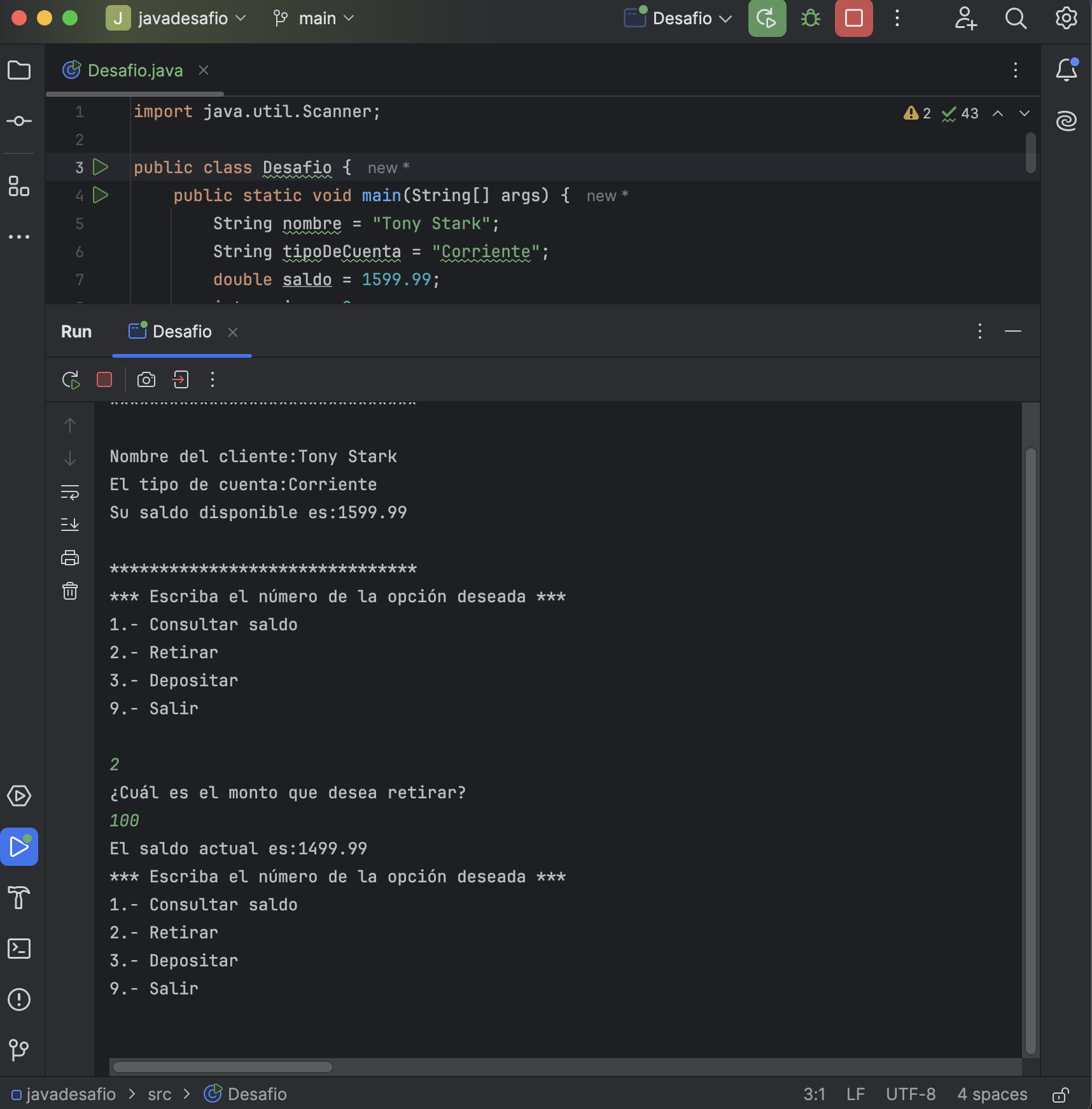
Task: Go to previous highlighted error arrow
Action: pyautogui.click(x=998, y=113)
